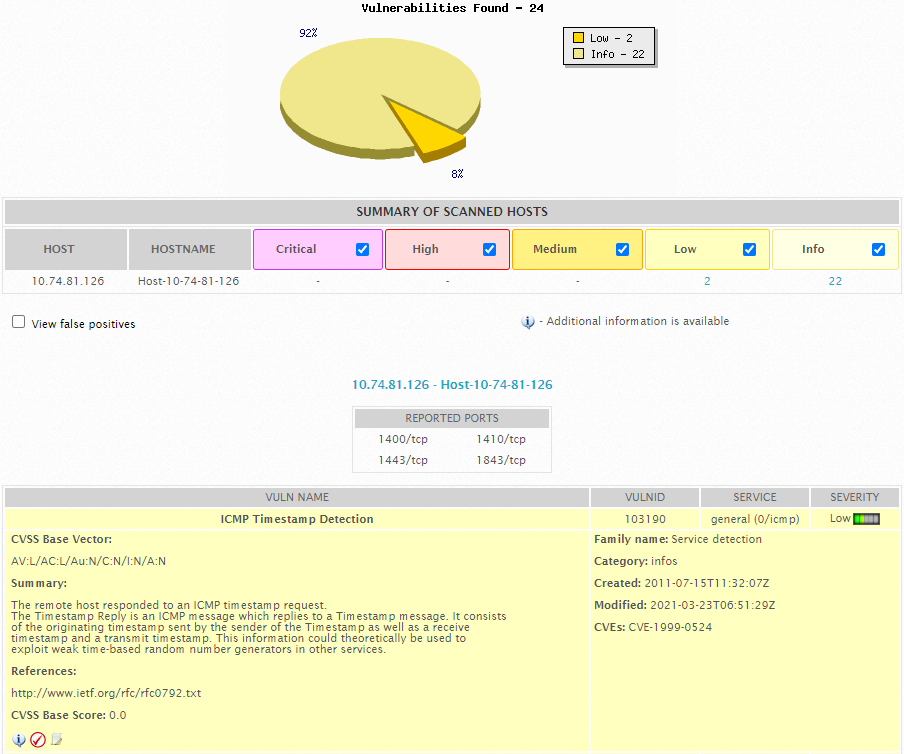This screenshot has width=904, height=754.
Task: Select reported port 1843/tcp
Action: (x=501, y=460)
